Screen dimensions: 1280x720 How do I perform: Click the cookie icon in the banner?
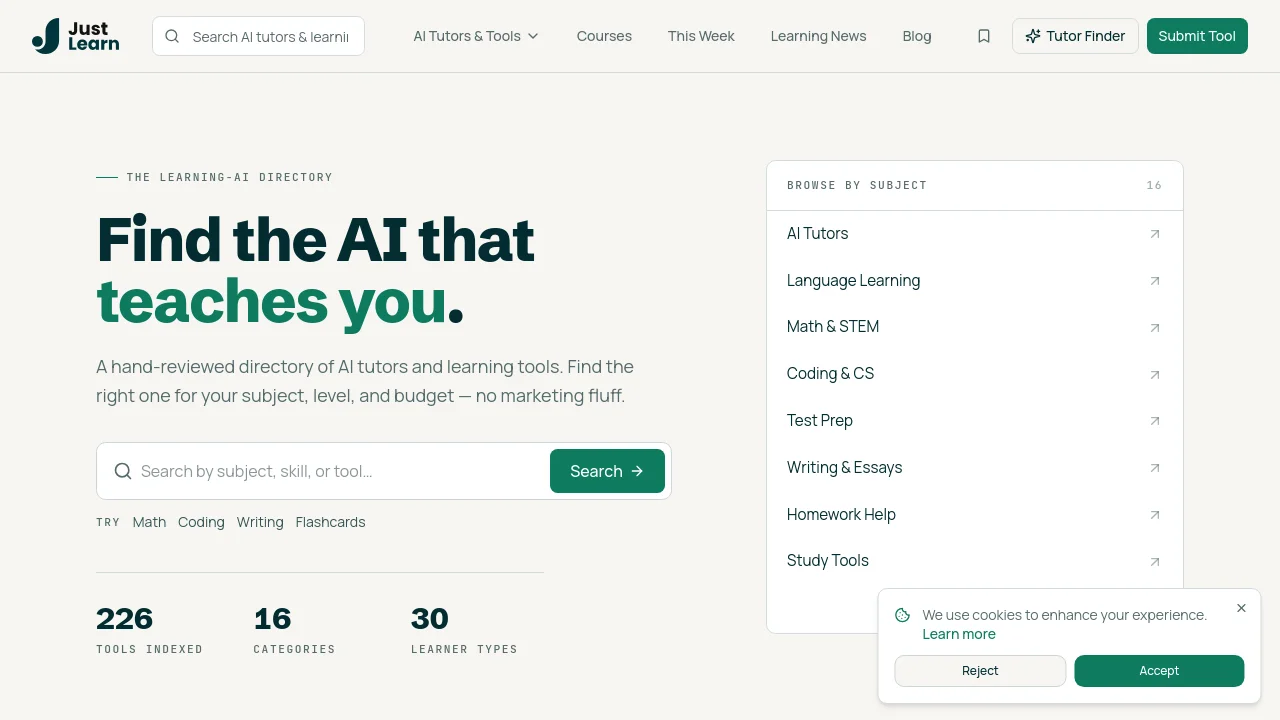click(x=902, y=615)
